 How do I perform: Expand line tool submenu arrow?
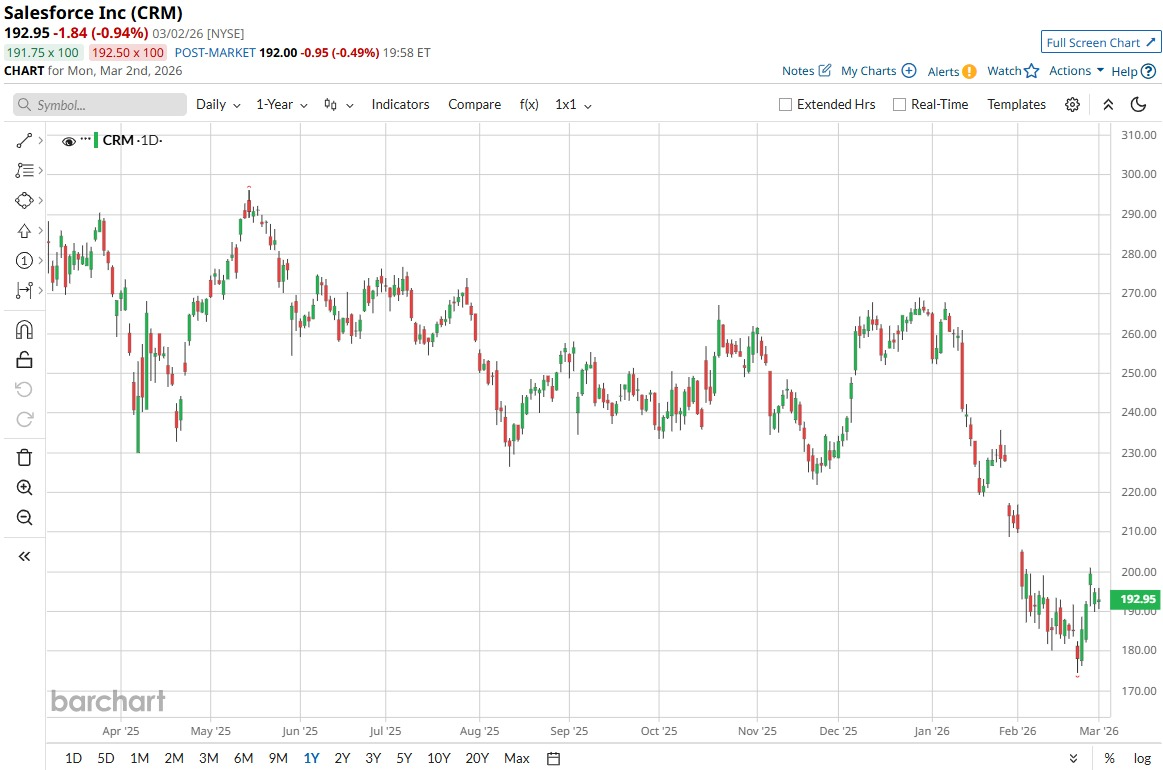click(x=40, y=140)
